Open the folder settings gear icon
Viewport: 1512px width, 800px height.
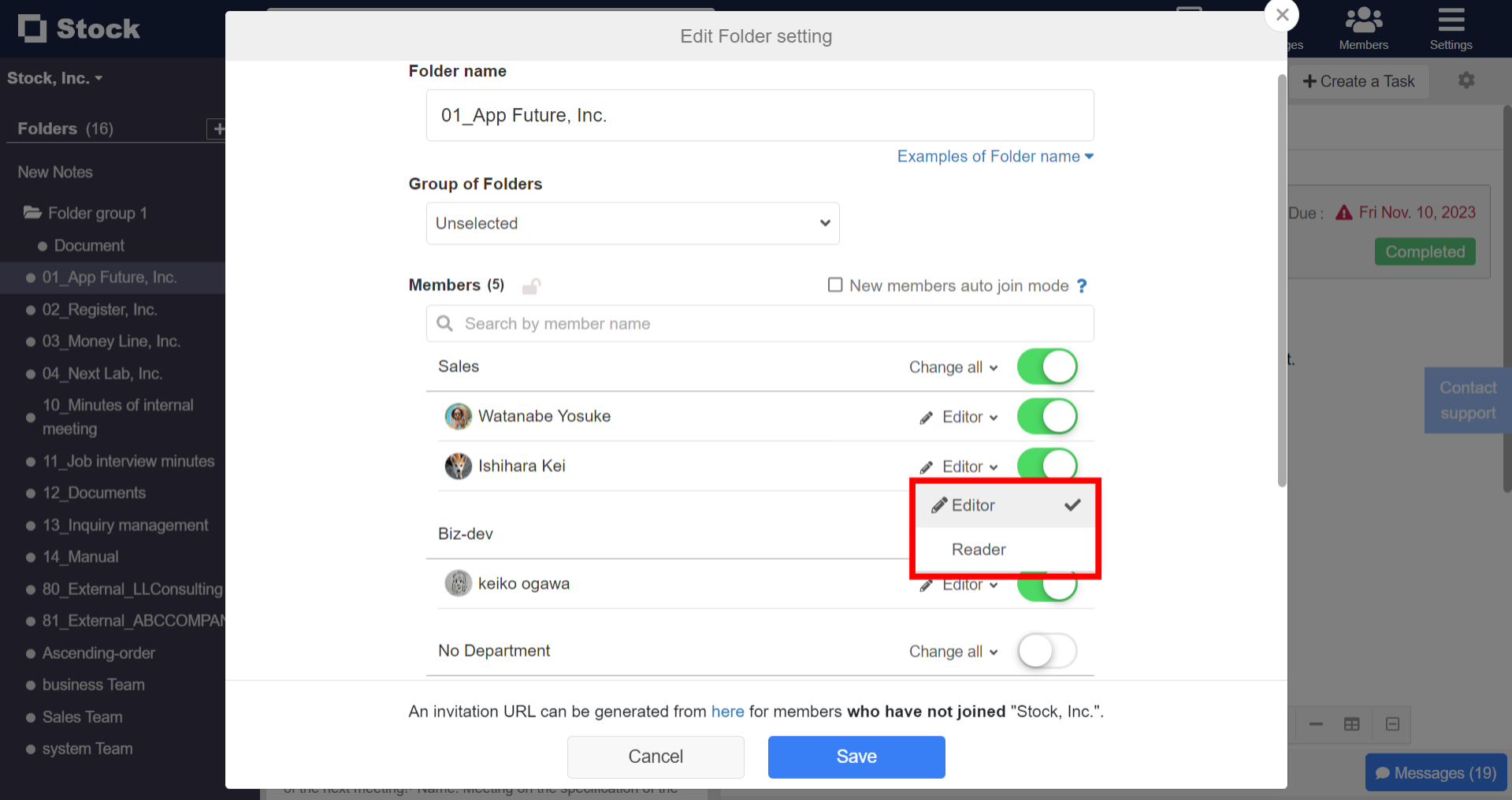point(1466,80)
